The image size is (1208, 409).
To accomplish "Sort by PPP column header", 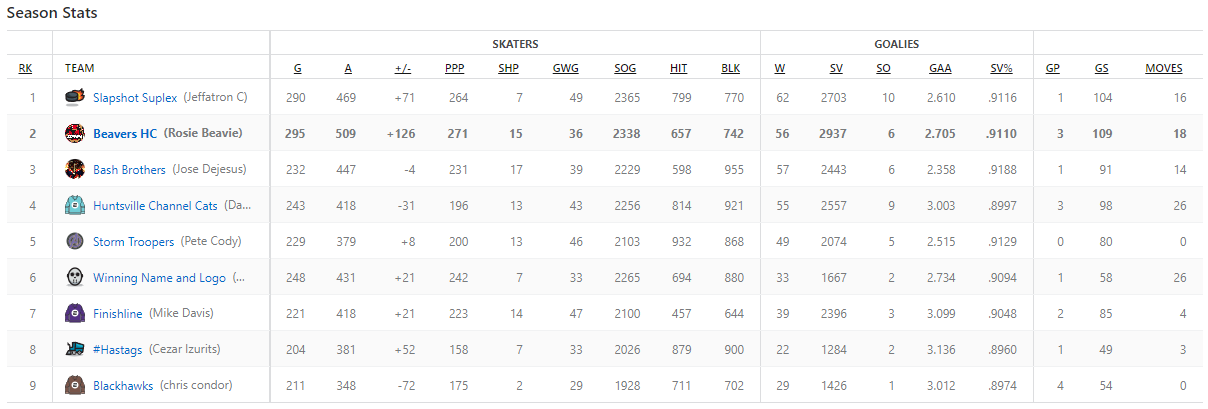I will coord(454,69).
